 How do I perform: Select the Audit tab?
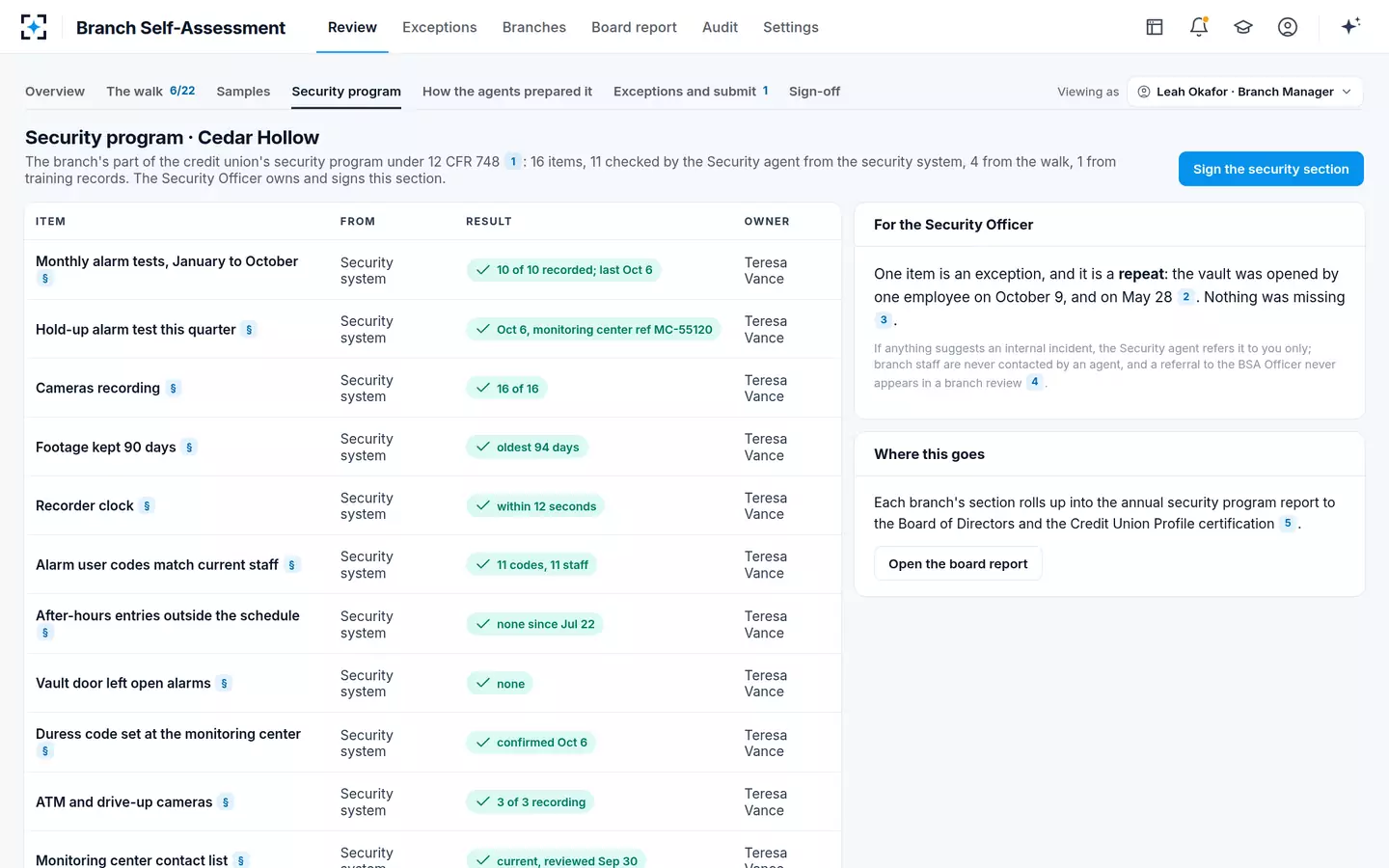(720, 27)
